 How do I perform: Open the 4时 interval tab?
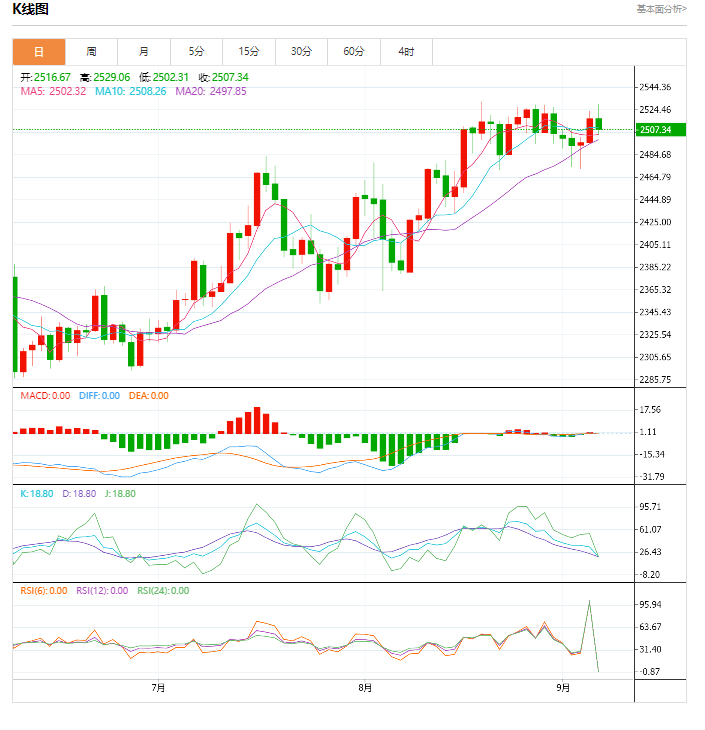point(407,52)
